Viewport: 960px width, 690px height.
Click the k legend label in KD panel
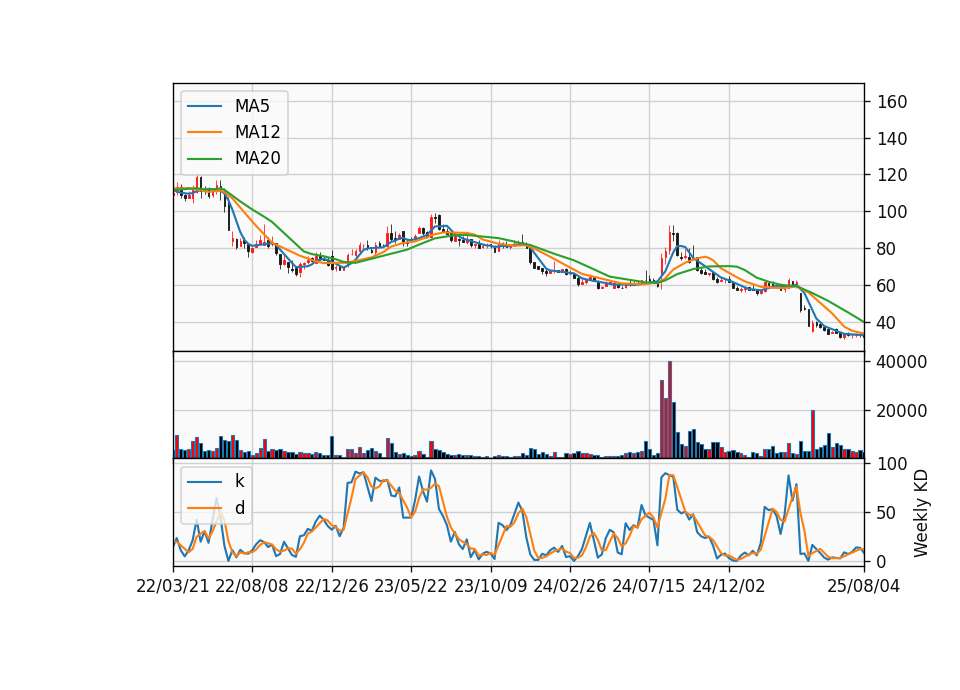click(x=239, y=481)
